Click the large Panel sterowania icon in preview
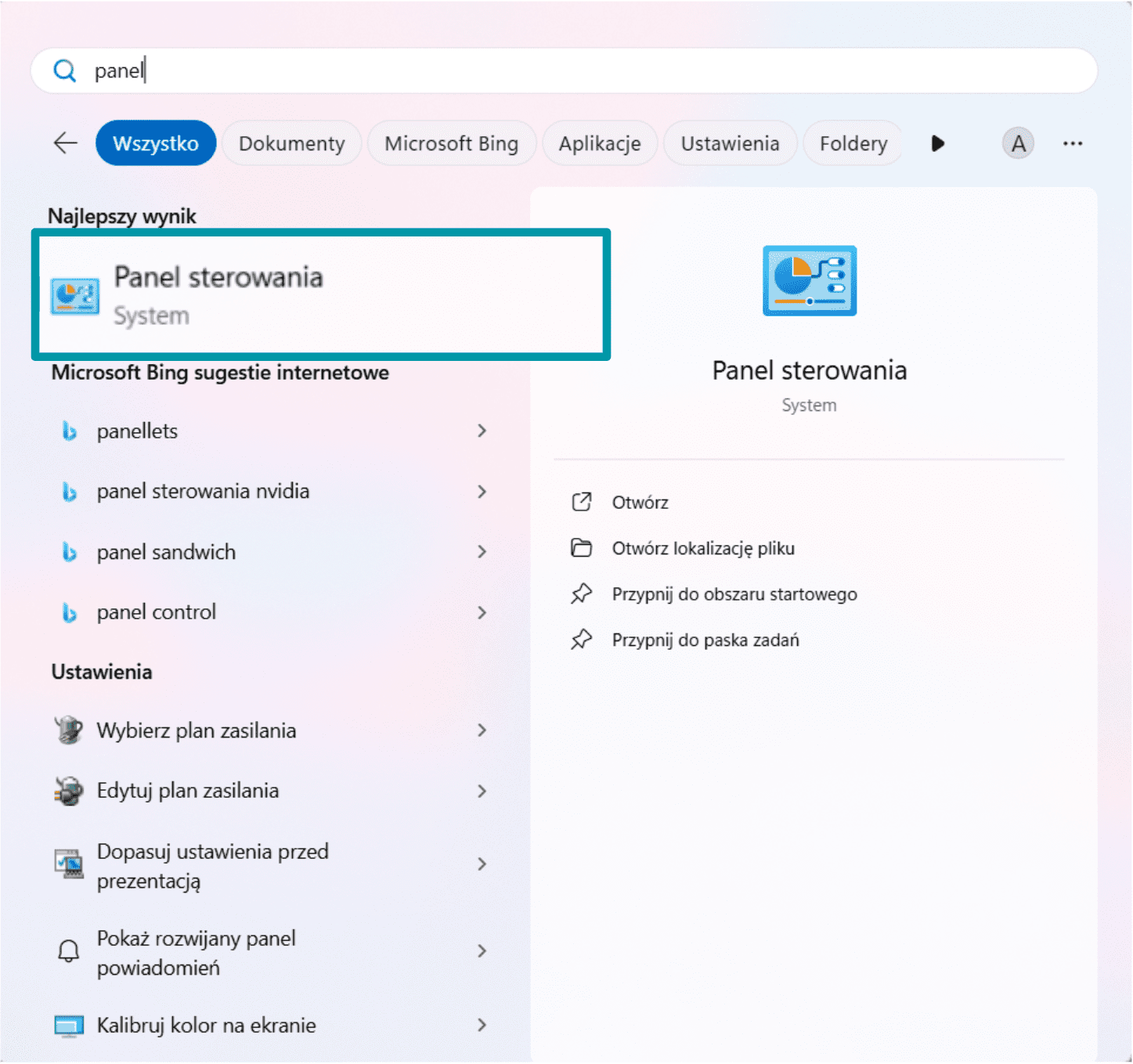The image size is (1133, 1064). [x=809, y=280]
